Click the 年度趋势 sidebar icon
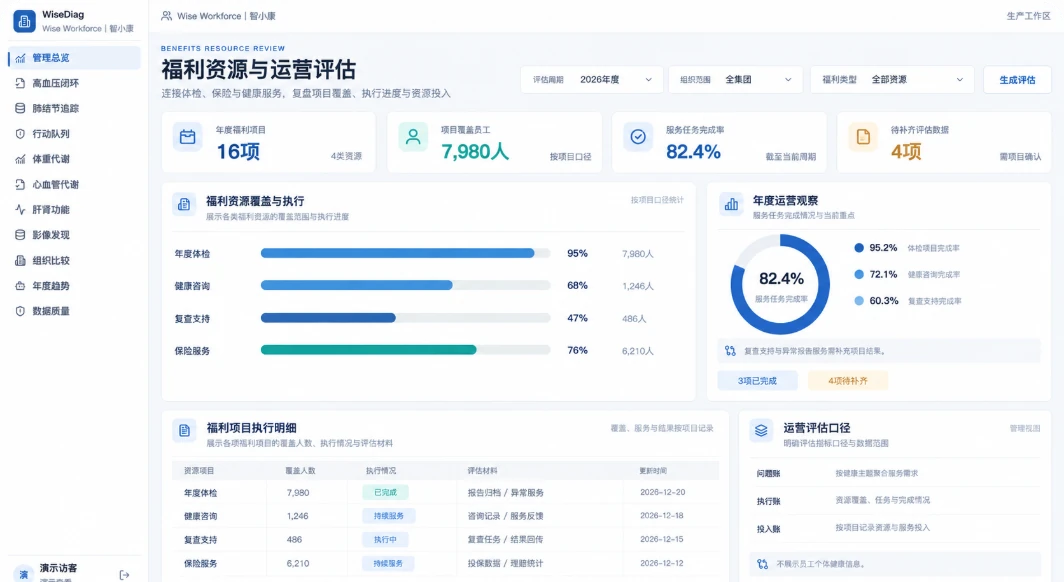This screenshot has height=582, width=1064. tap(20, 286)
